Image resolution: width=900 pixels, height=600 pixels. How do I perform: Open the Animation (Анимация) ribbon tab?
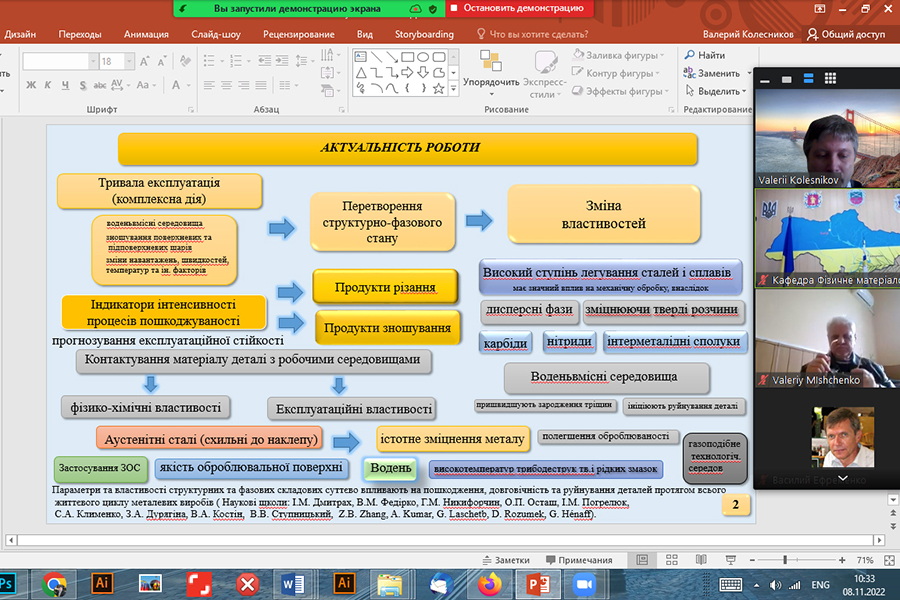click(146, 34)
